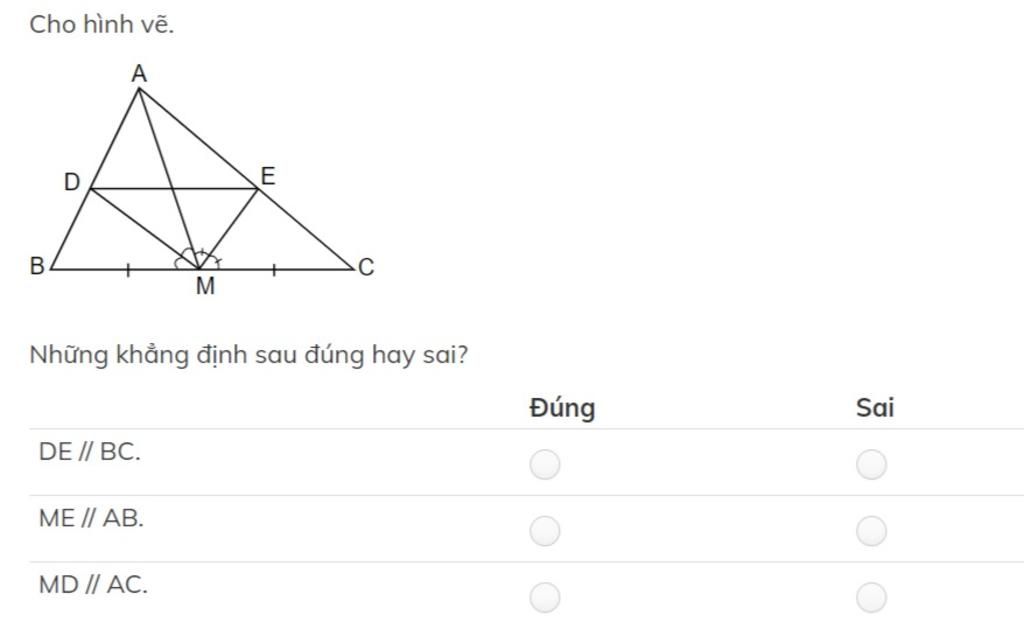Viewport: 1024px width, 636px height.
Task: Choose Đúng for 'MD // AC.'
Action: point(545,597)
